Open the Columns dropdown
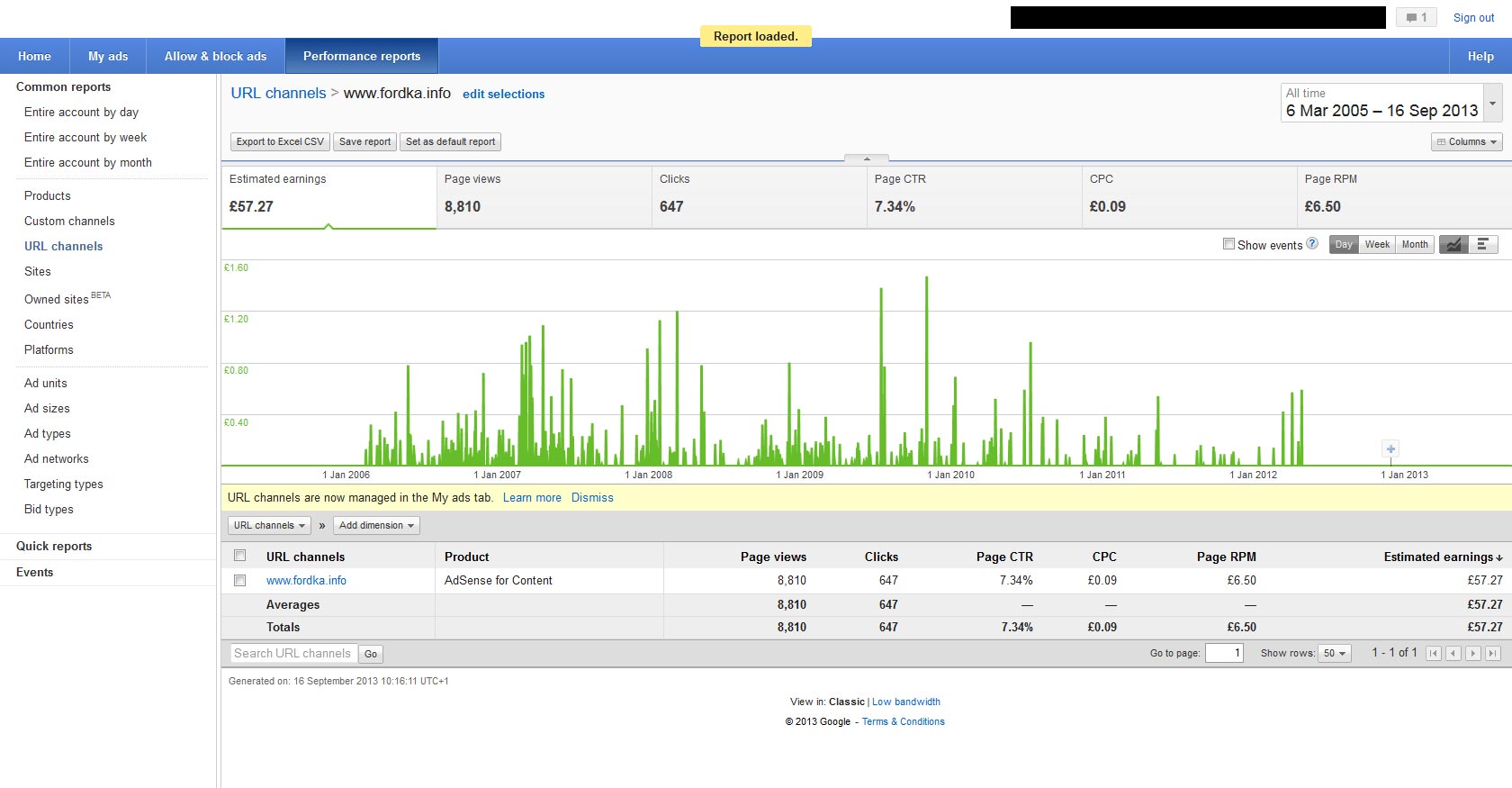The width and height of the screenshot is (1512, 788). (x=1466, y=141)
